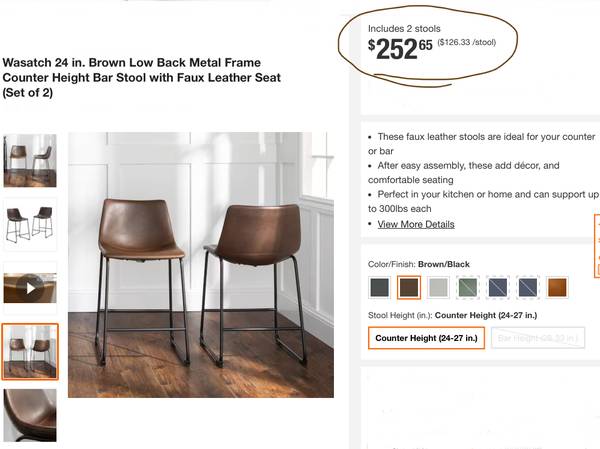The image size is (600, 449).
Task: Select the dark gray color swatch
Action: point(380,287)
